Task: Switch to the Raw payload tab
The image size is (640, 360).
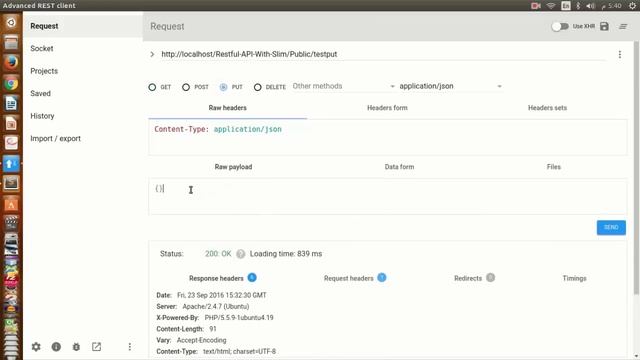Action: coord(233,167)
